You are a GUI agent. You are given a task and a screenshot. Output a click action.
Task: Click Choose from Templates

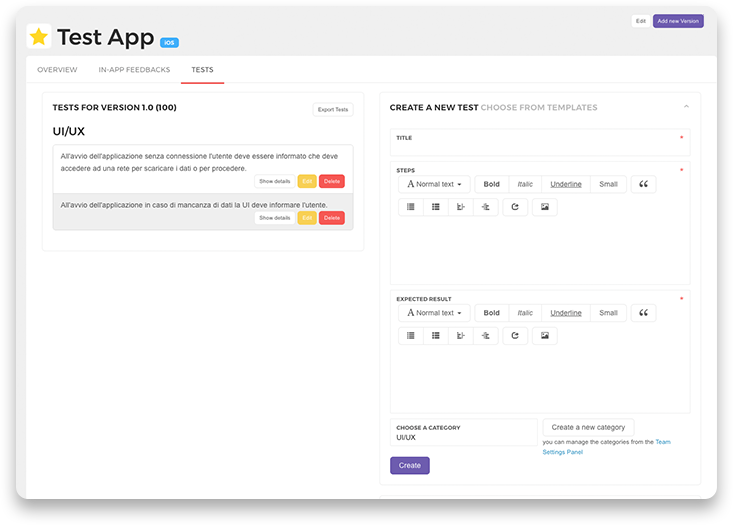[x=539, y=108]
